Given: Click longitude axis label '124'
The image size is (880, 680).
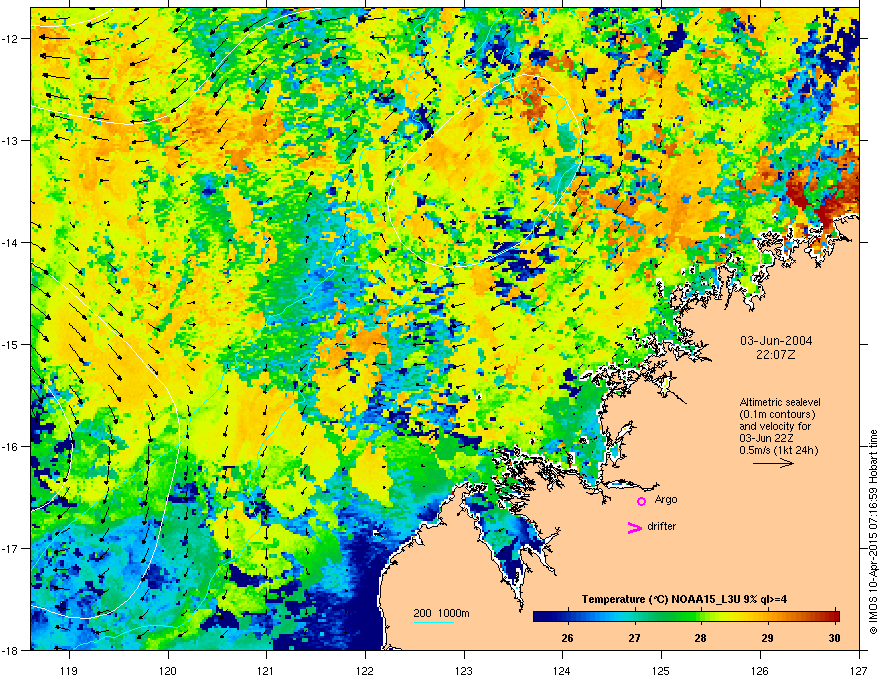Looking at the screenshot, I should click(x=562, y=670).
